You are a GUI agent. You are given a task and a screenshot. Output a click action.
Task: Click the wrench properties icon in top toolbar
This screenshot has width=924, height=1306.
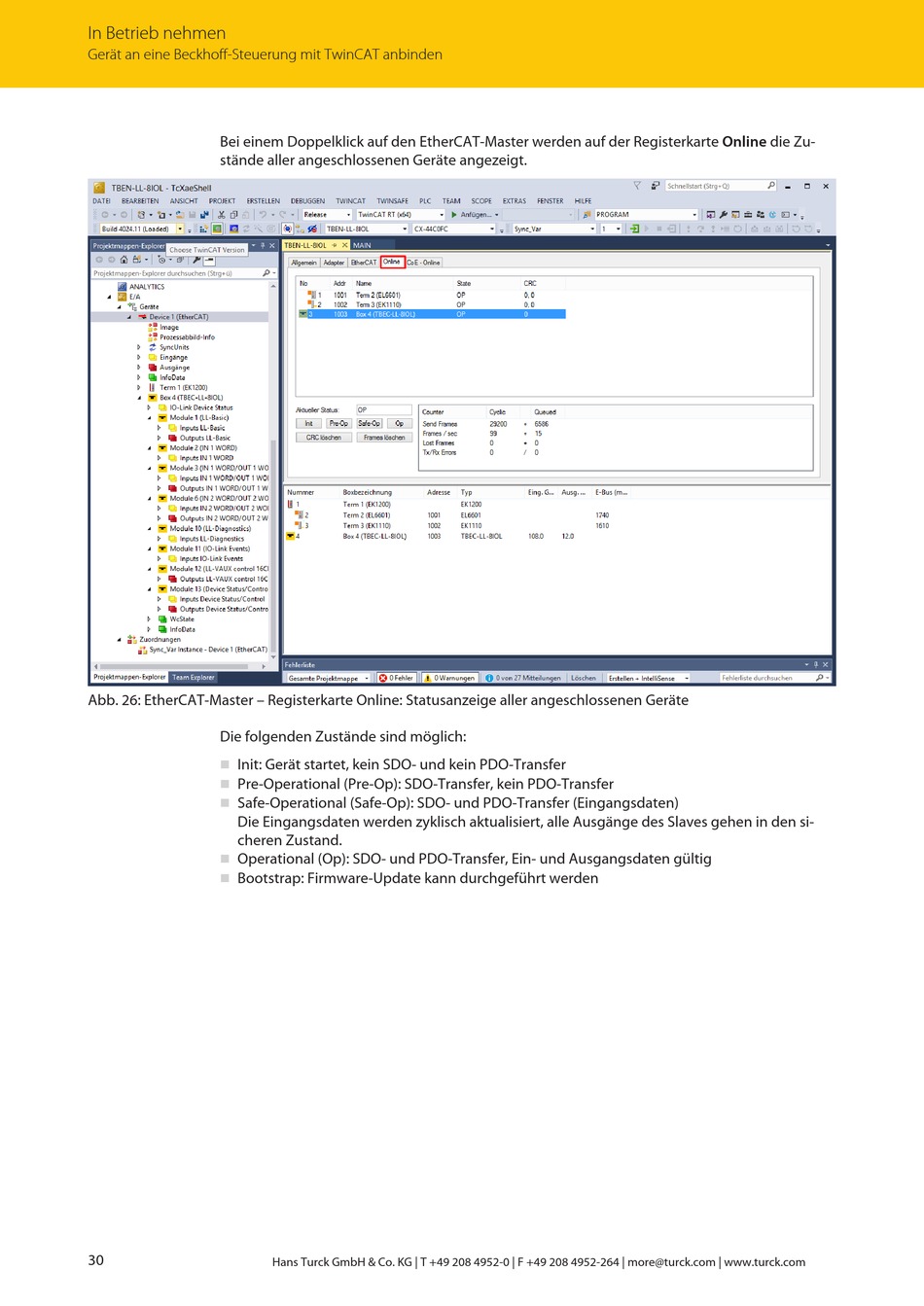723,215
